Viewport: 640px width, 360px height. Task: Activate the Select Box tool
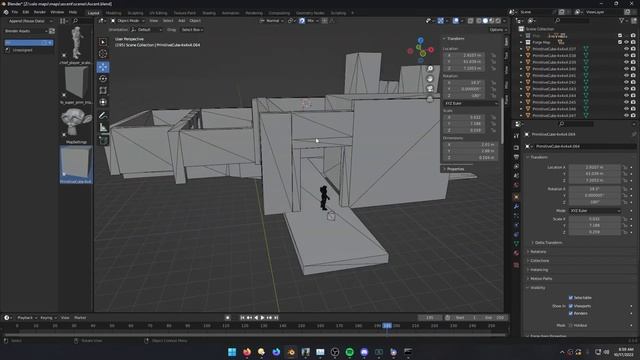pos(103,42)
